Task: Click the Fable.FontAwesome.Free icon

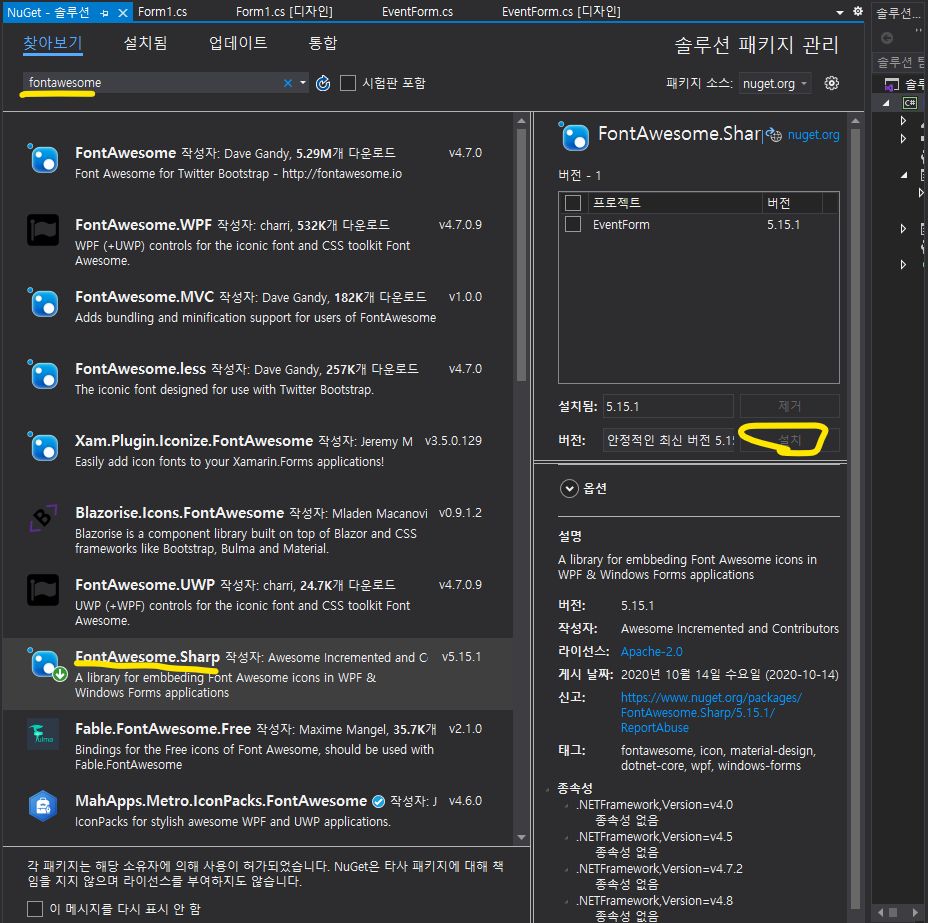Action: [x=43, y=734]
